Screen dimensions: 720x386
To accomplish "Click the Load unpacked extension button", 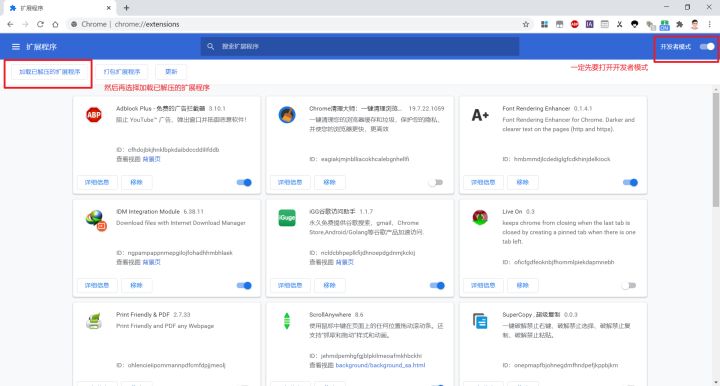I will 50,72.
